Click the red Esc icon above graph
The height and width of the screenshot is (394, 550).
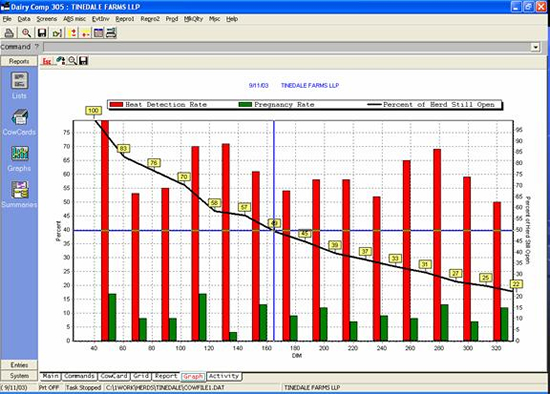pyautogui.click(x=47, y=61)
